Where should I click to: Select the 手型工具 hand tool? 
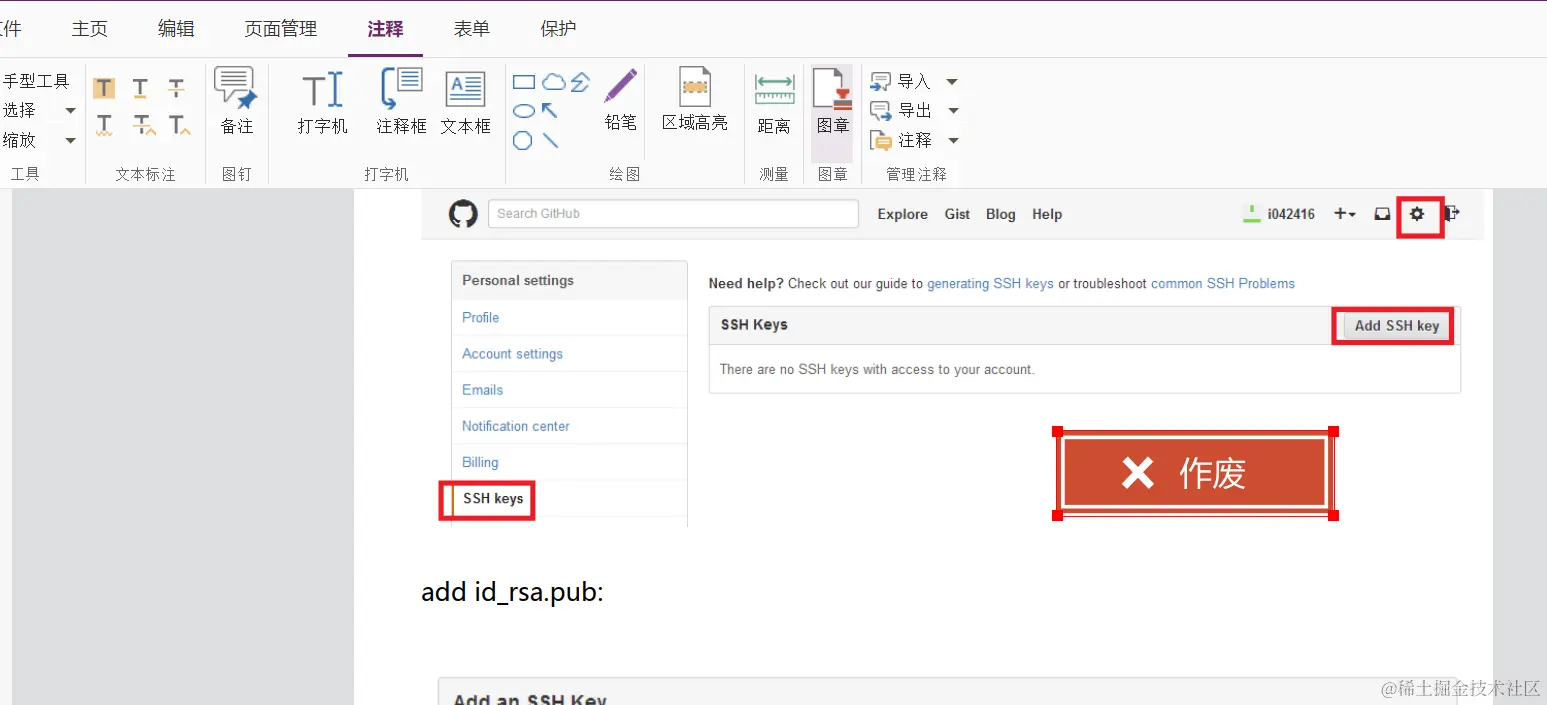pos(35,81)
